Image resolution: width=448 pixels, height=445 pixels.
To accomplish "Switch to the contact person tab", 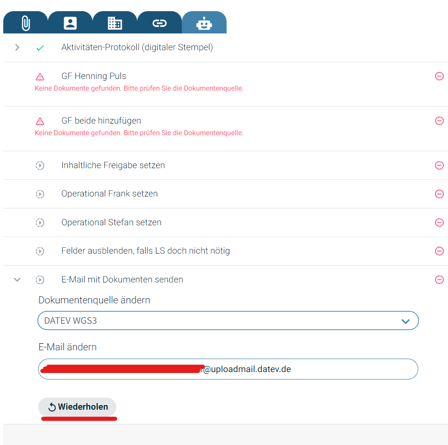I will point(70,23).
